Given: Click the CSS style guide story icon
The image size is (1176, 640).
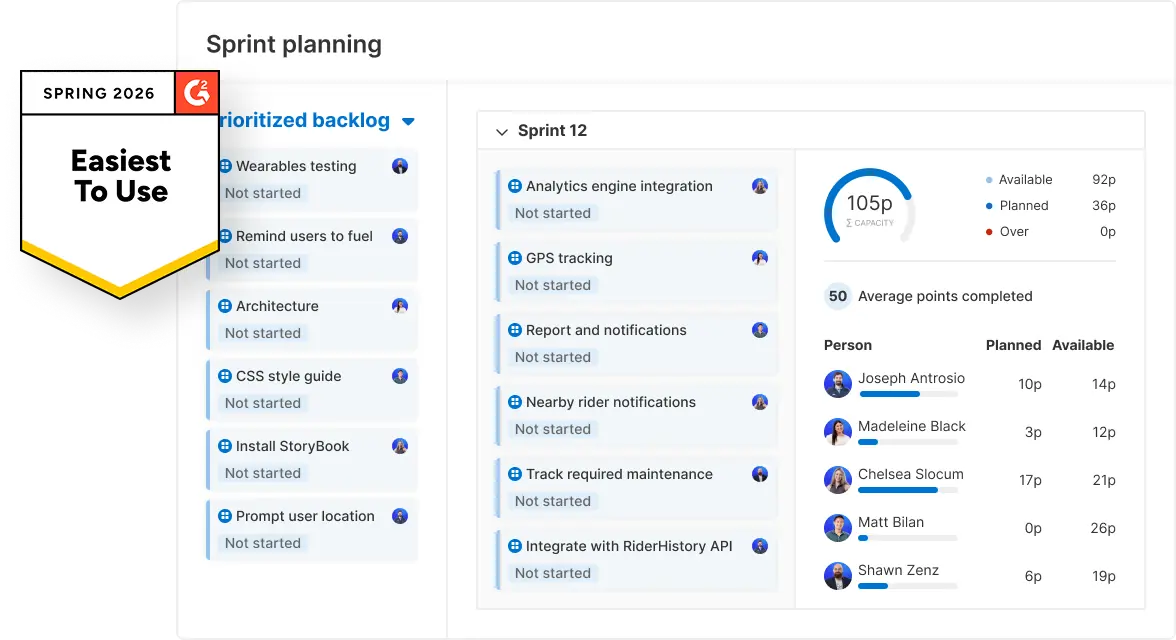Looking at the screenshot, I should [225, 376].
